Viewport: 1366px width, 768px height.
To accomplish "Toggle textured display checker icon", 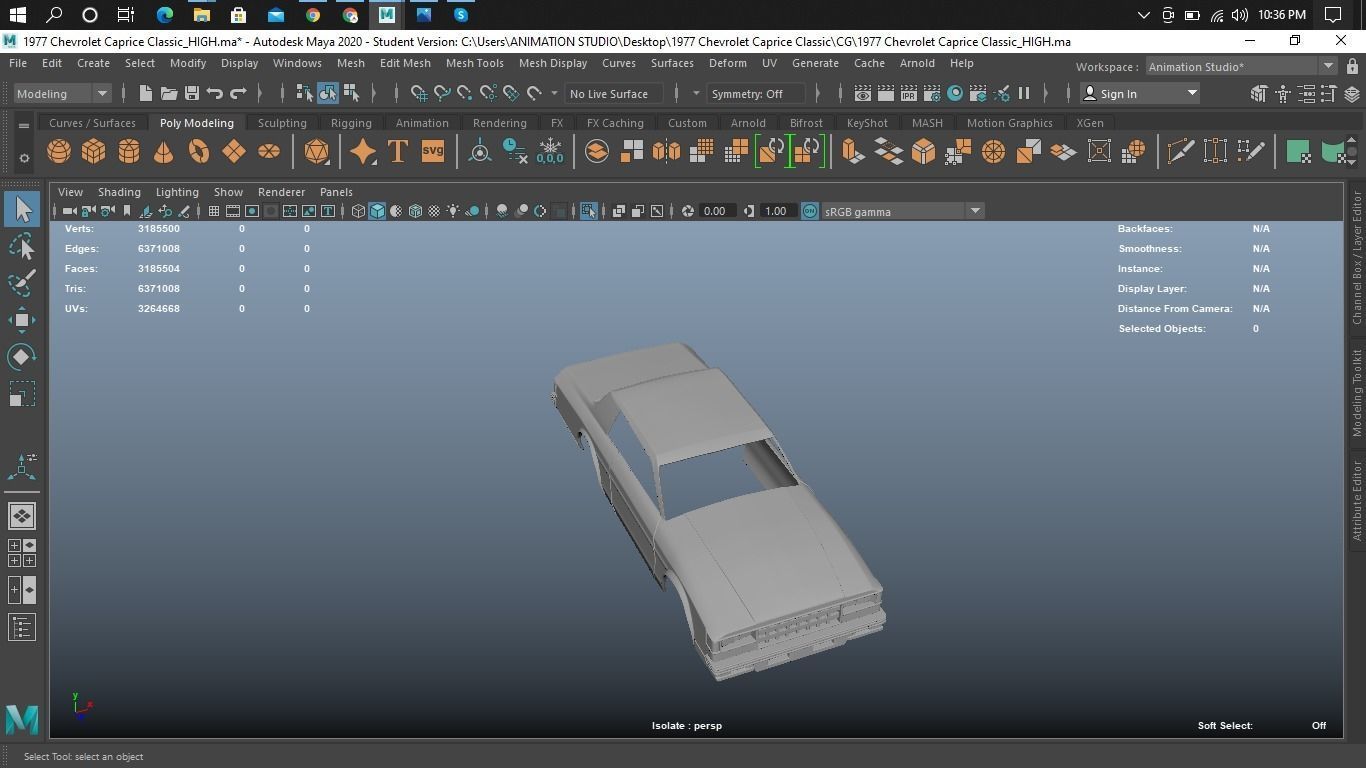I will pos(434,211).
